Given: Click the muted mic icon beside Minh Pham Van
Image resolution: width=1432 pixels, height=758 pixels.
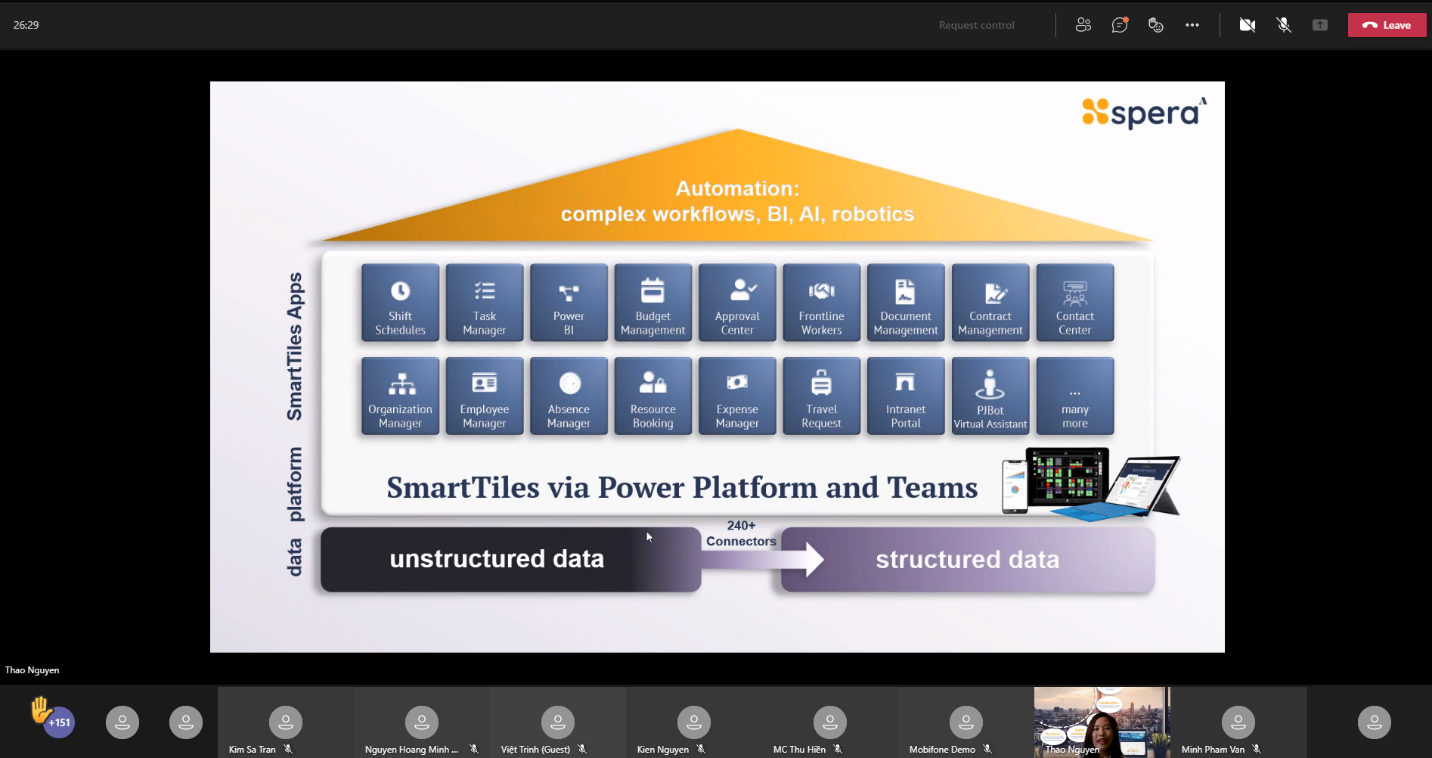Looking at the screenshot, I should (x=1256, y=749).
